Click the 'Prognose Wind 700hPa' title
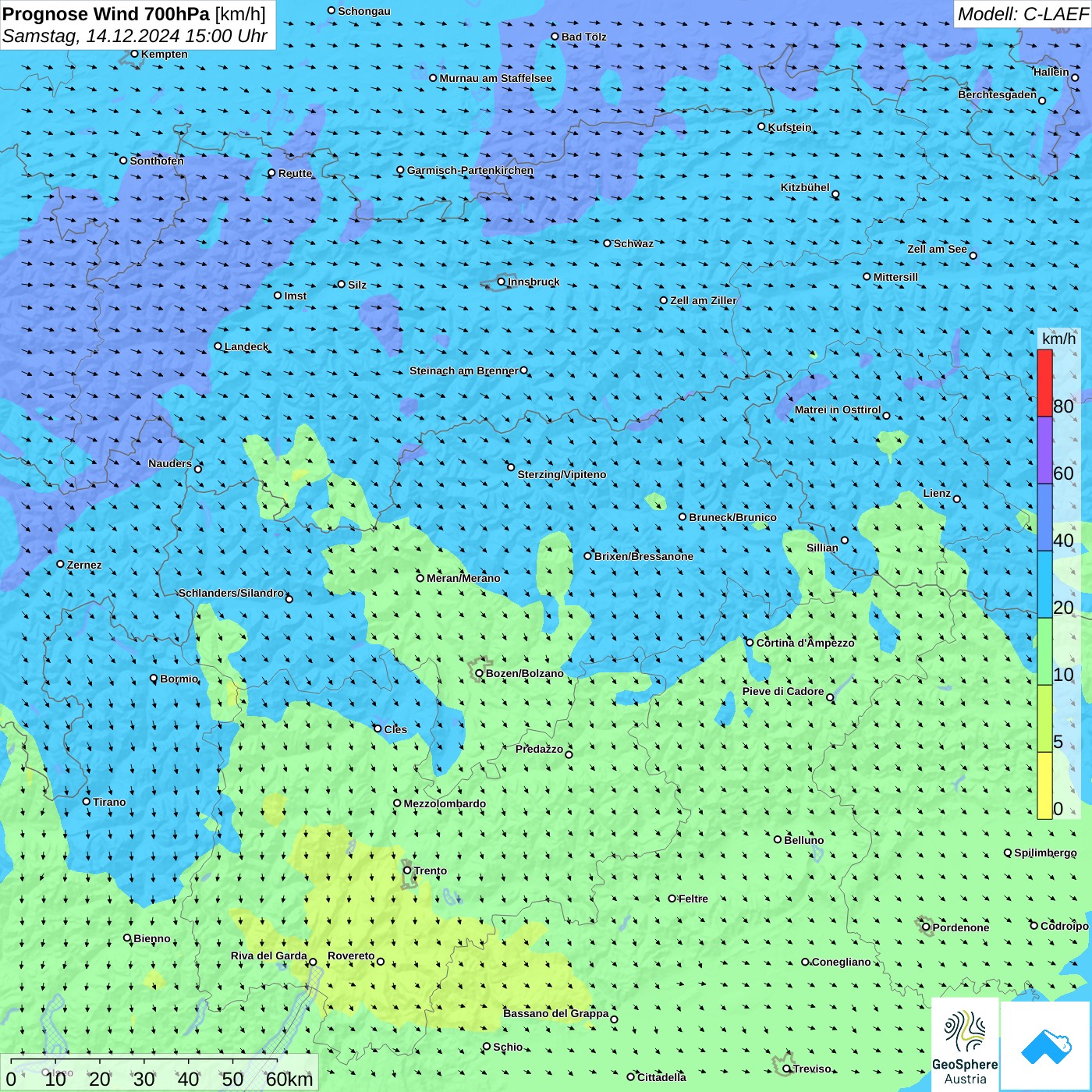 tap(107, 14)
